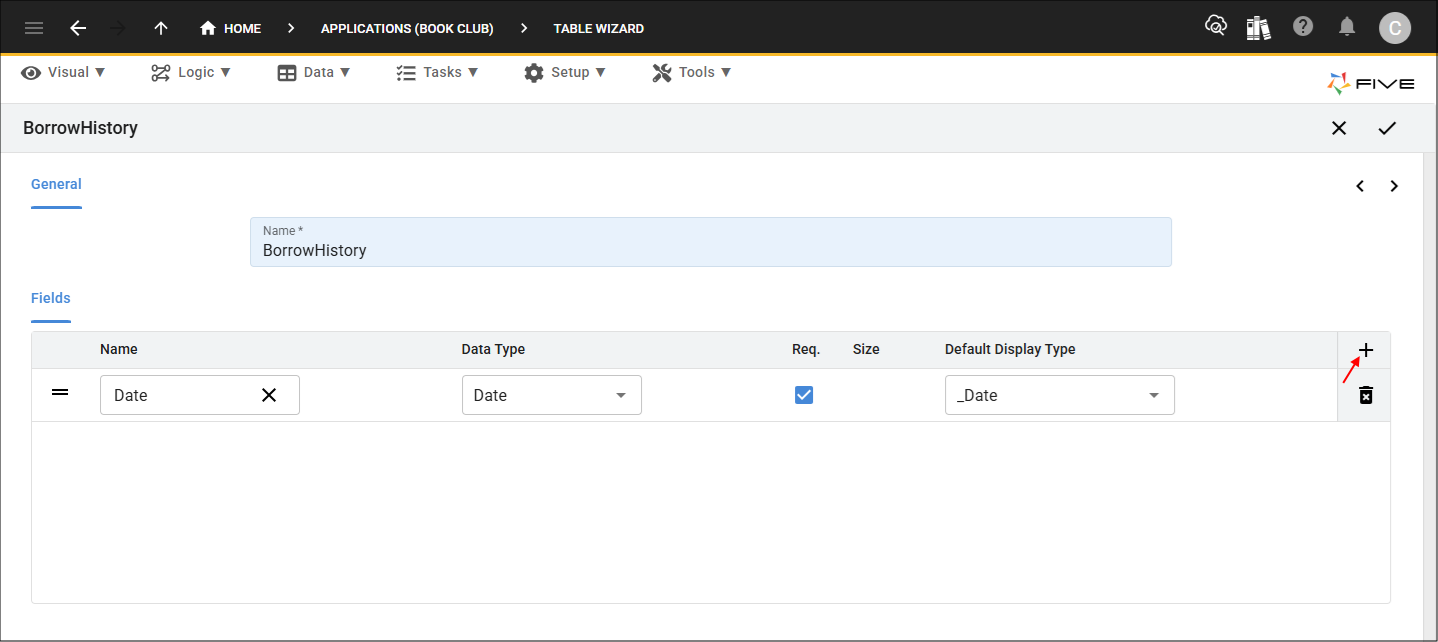Delete the Date field row
Viewport: 1438px width, 642px height.
point(1366,395)
